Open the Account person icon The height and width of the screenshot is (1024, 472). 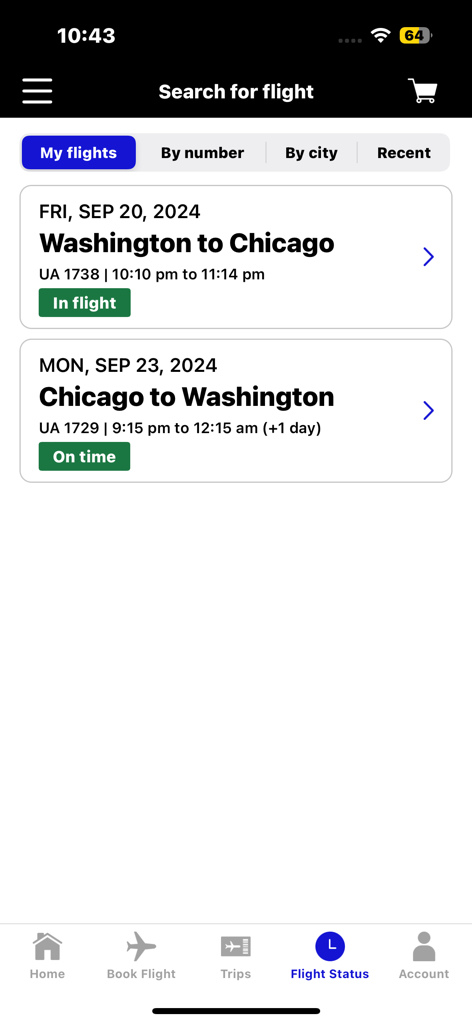424,946
